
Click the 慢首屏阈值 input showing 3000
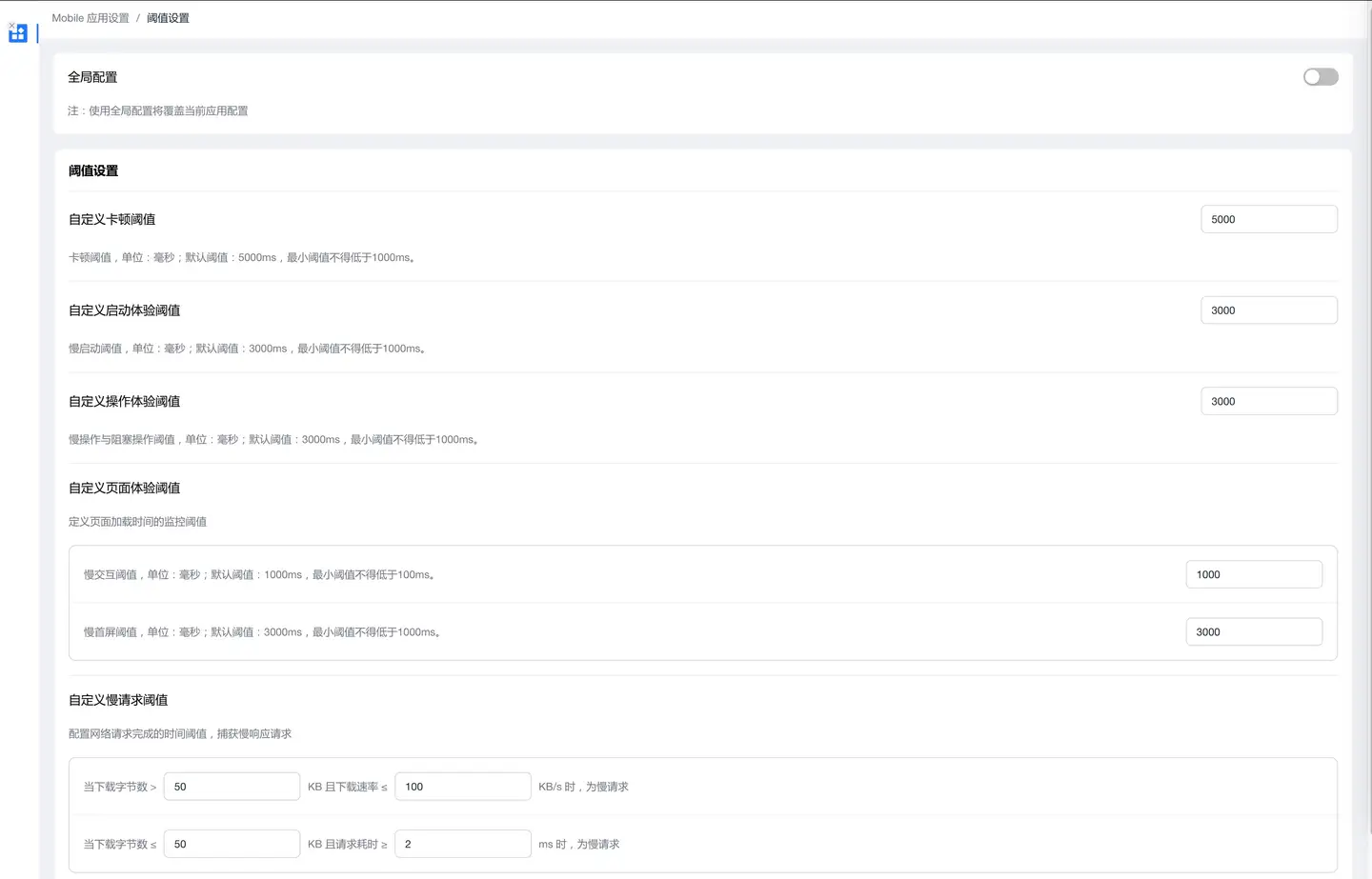1253,632
